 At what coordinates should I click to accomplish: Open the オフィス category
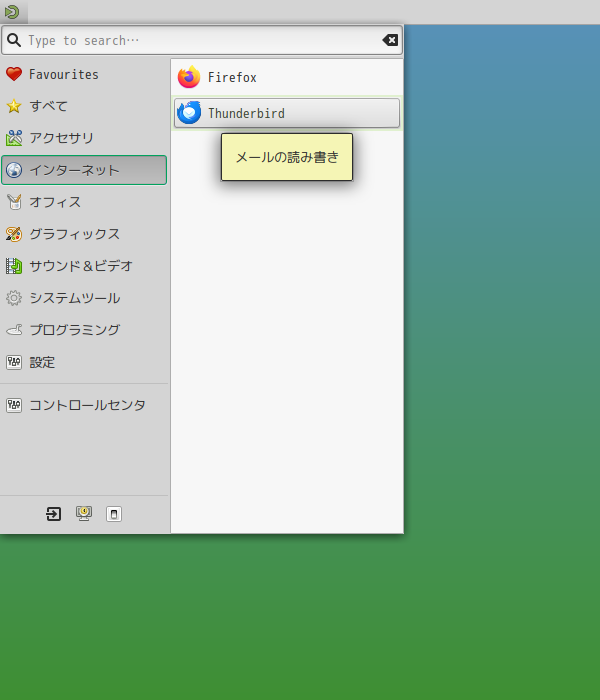[x=84, y=202]
